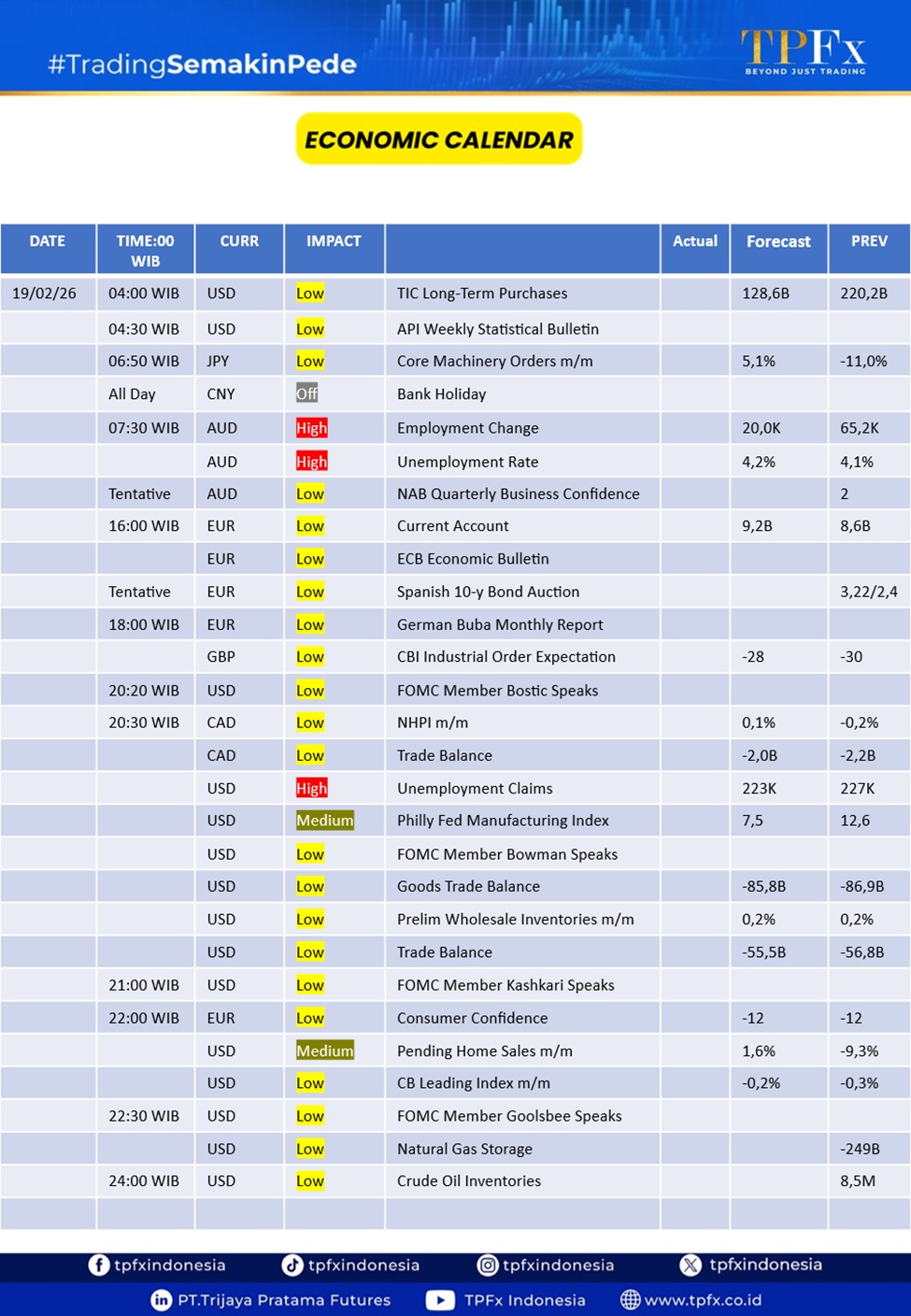
Task: Click the Facebook icon in the footer
Action: point(98,1265)
